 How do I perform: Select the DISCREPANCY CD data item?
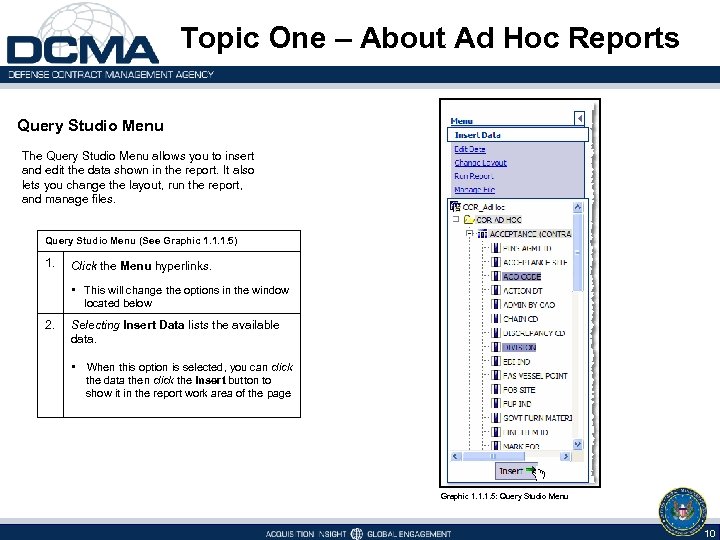(x=534, y=333)
